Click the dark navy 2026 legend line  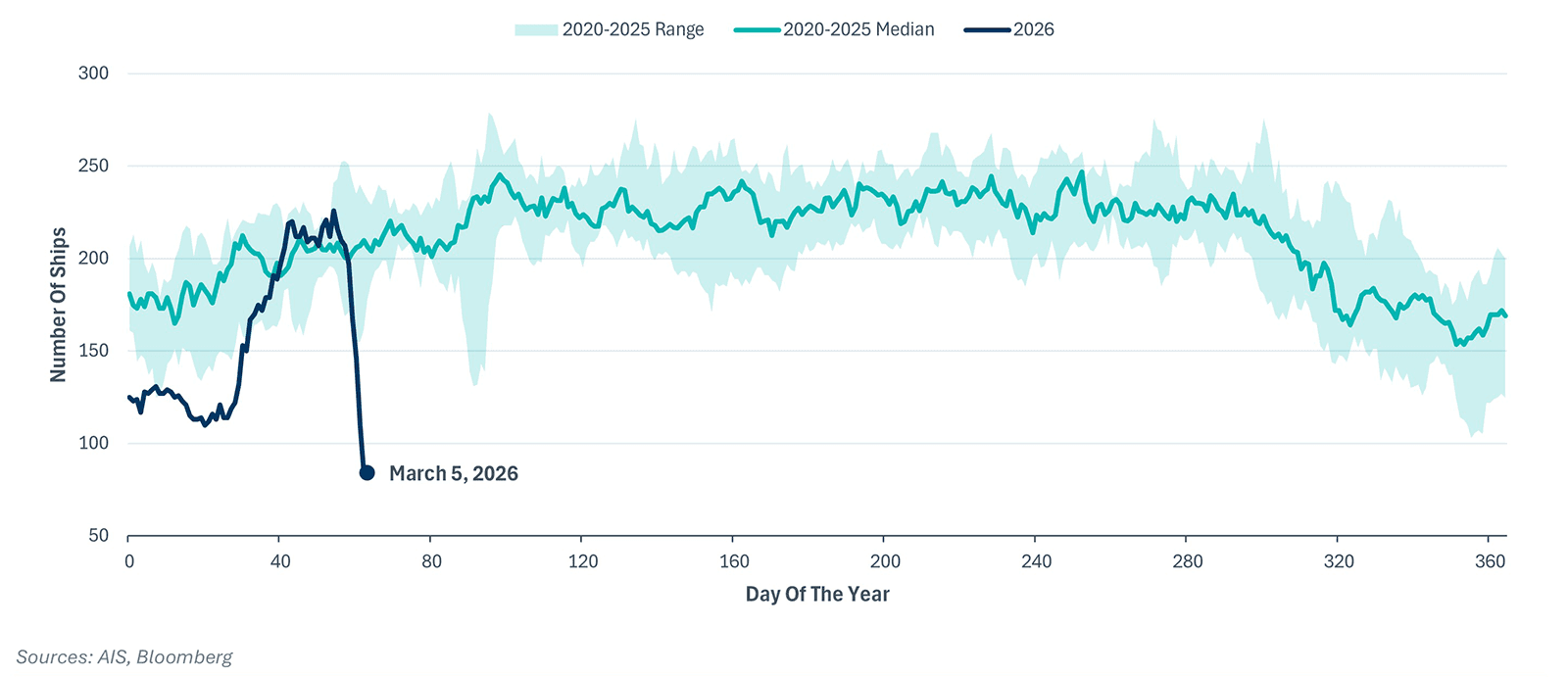pos(987,30)
